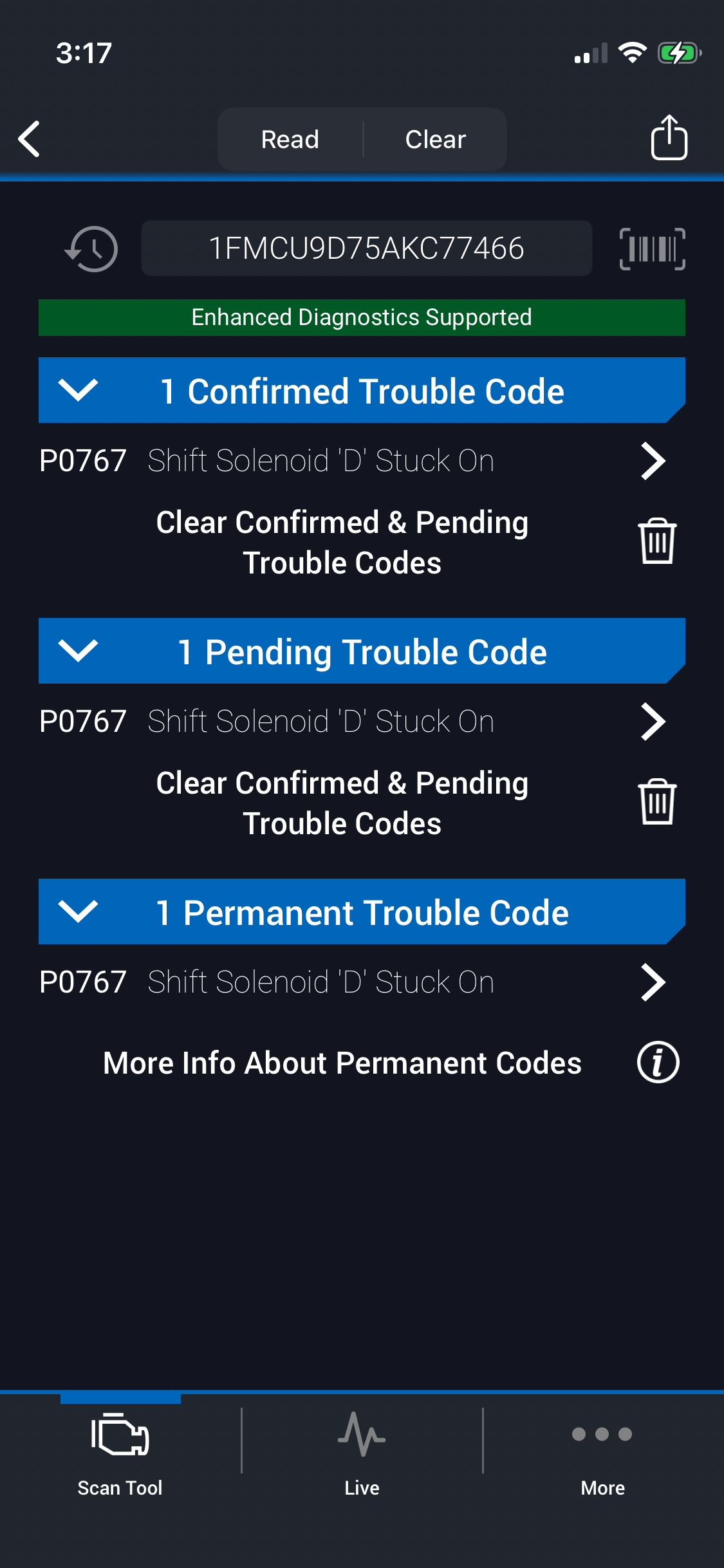Open More Info About Permanent Codes
The width and height of the screenshot is (724, 1568).
[x=342, y=1063]
